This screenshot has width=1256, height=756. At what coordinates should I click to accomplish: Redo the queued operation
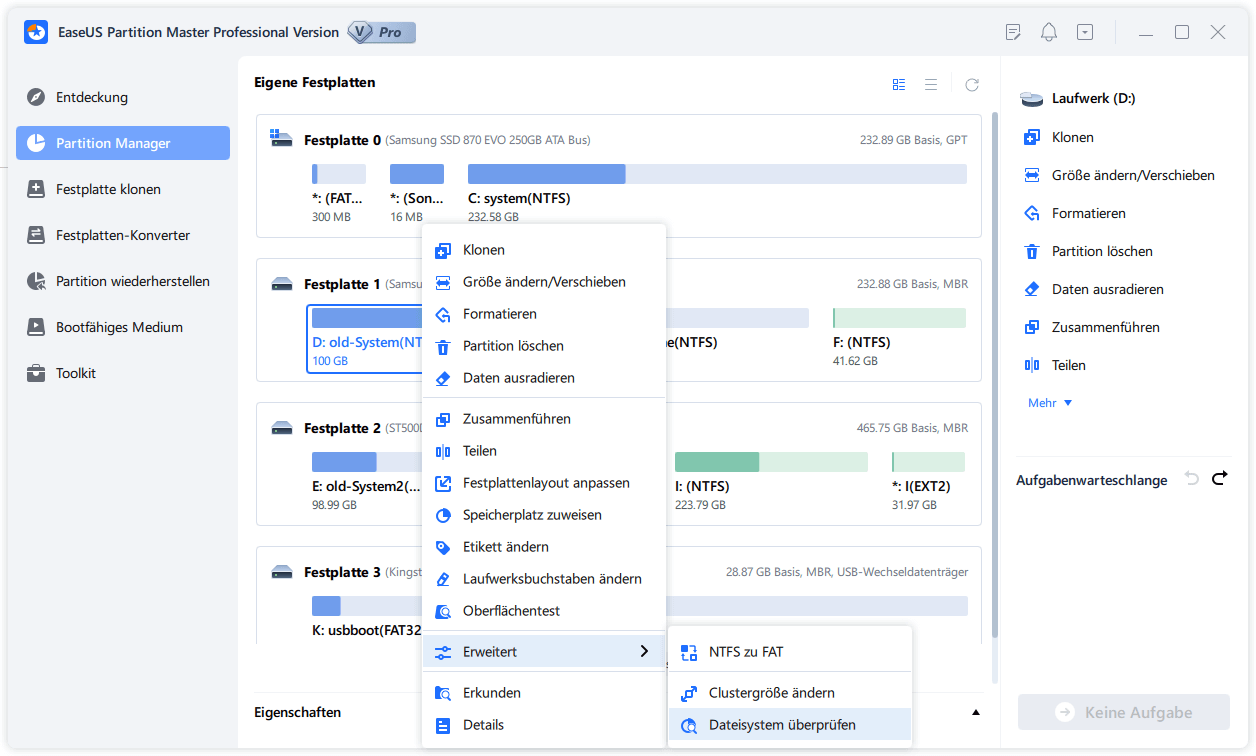(1219, 479)
